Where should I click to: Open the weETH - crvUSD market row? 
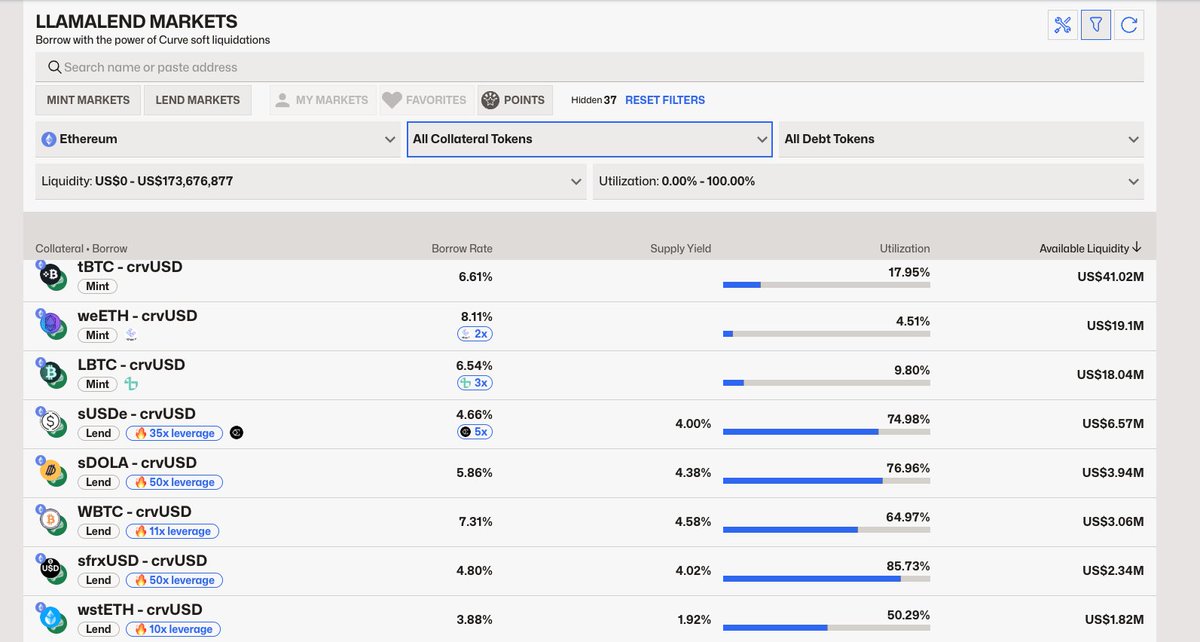pyautogui.click(x=590, y=325)
